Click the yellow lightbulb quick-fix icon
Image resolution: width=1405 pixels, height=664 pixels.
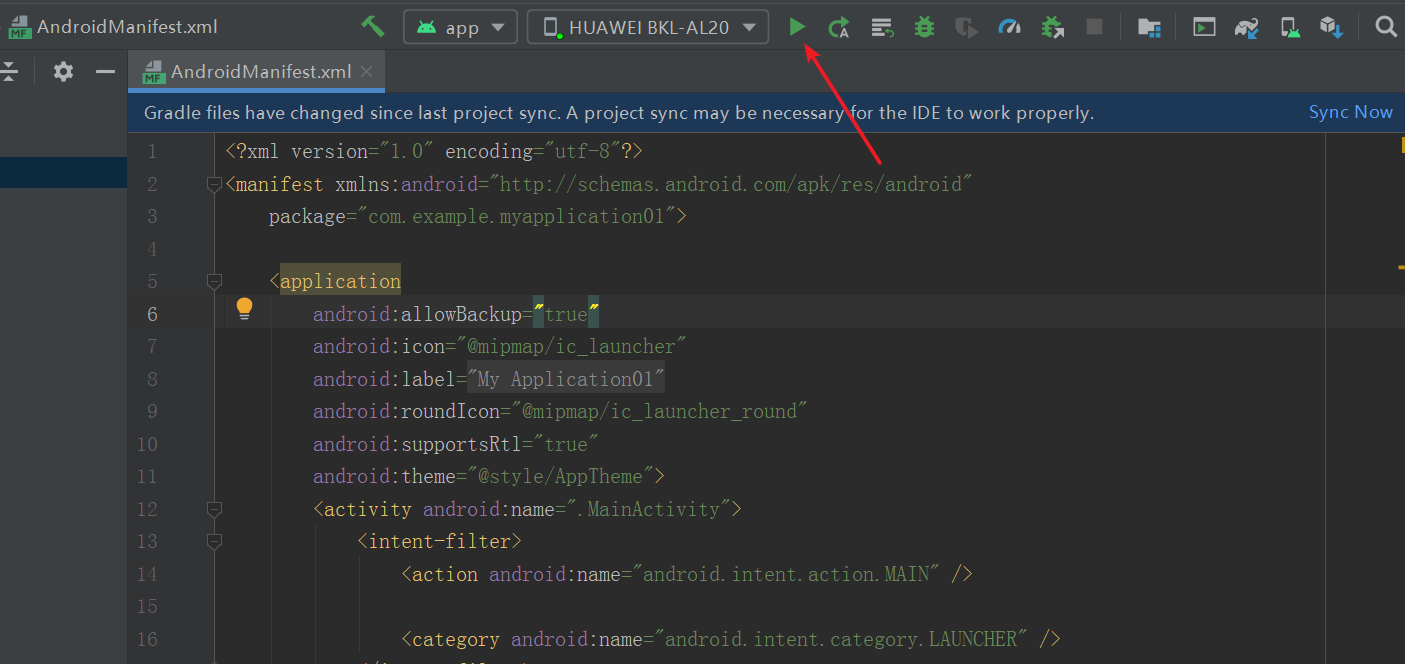click(244, 309)
